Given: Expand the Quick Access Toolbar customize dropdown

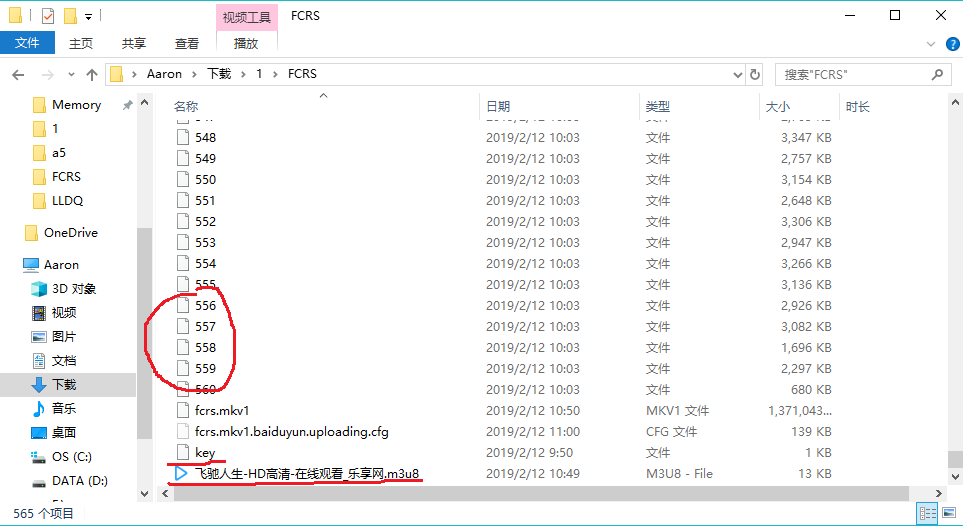Looking at the screenshot, I should point(88,16).
